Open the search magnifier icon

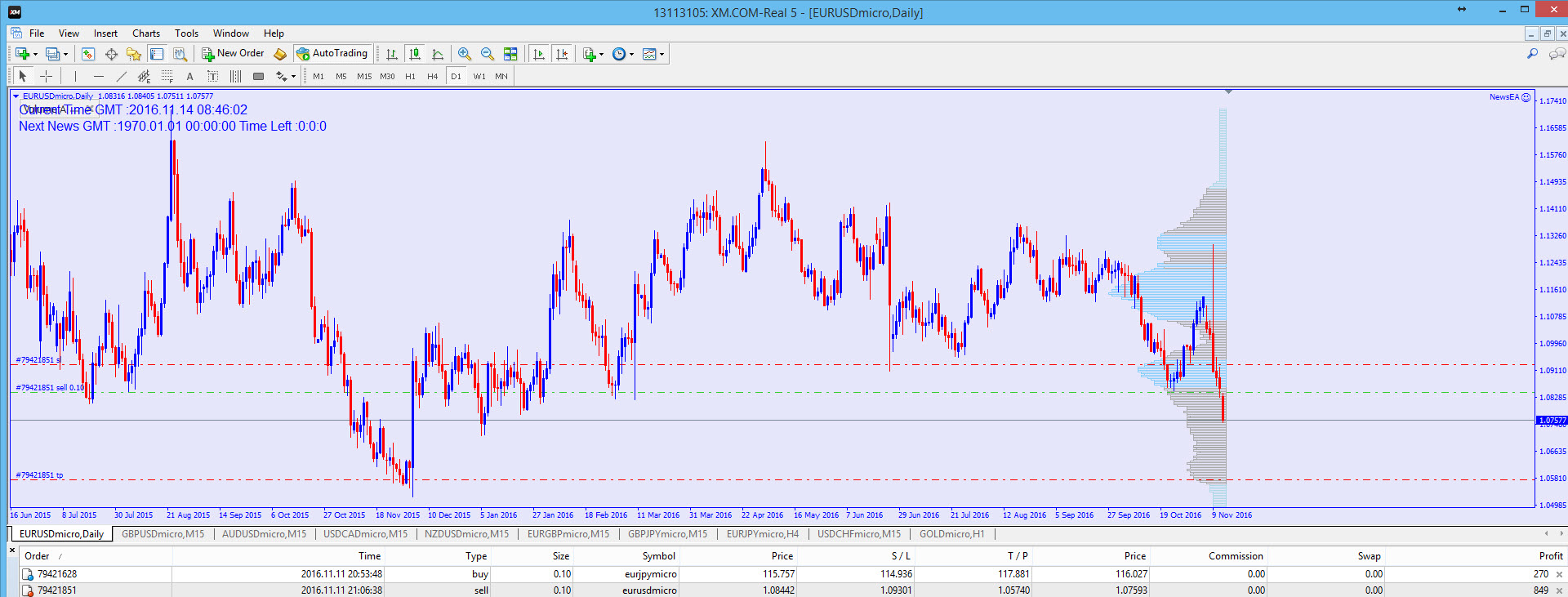click(x=1533, y=54)
